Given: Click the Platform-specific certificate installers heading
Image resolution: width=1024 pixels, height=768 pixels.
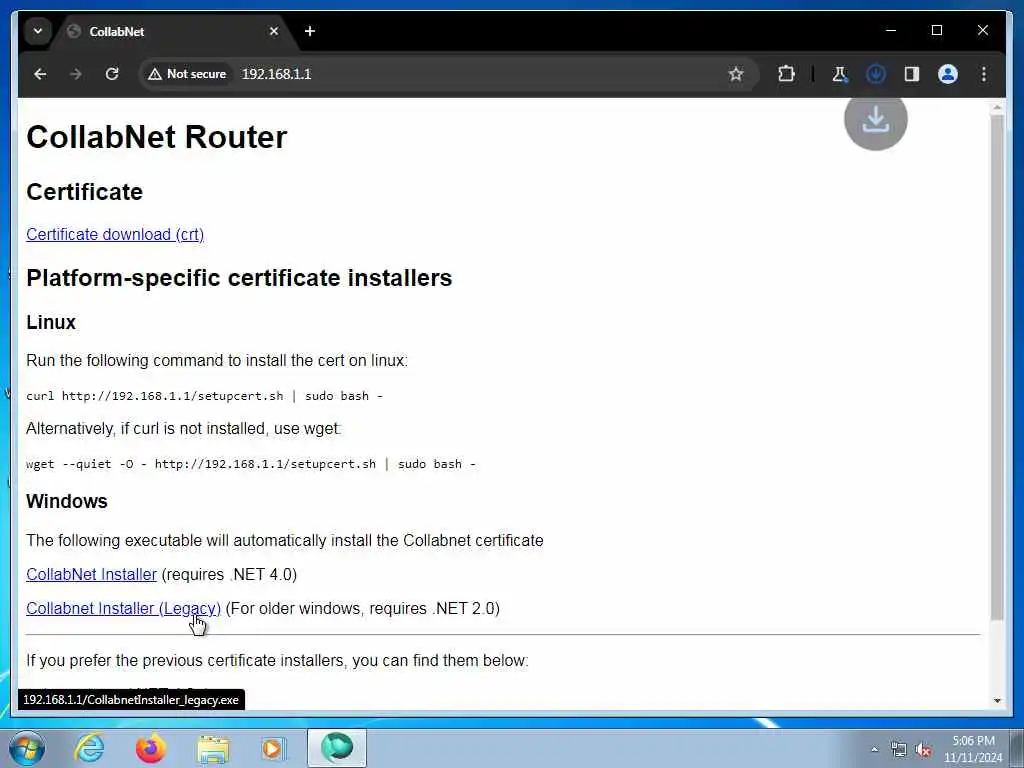Looking at the screenshot, I should click(x=239, y=278).
